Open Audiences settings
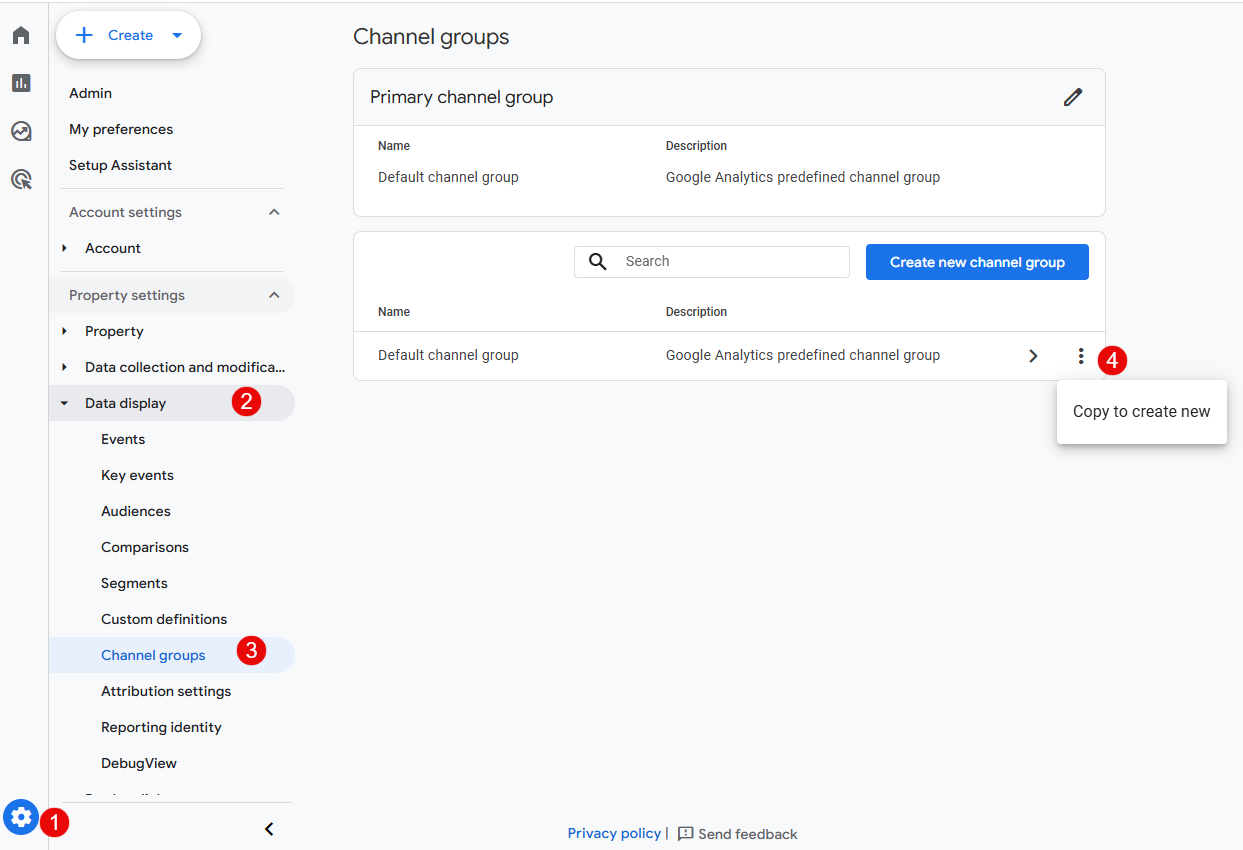 (x=136, y=511)
